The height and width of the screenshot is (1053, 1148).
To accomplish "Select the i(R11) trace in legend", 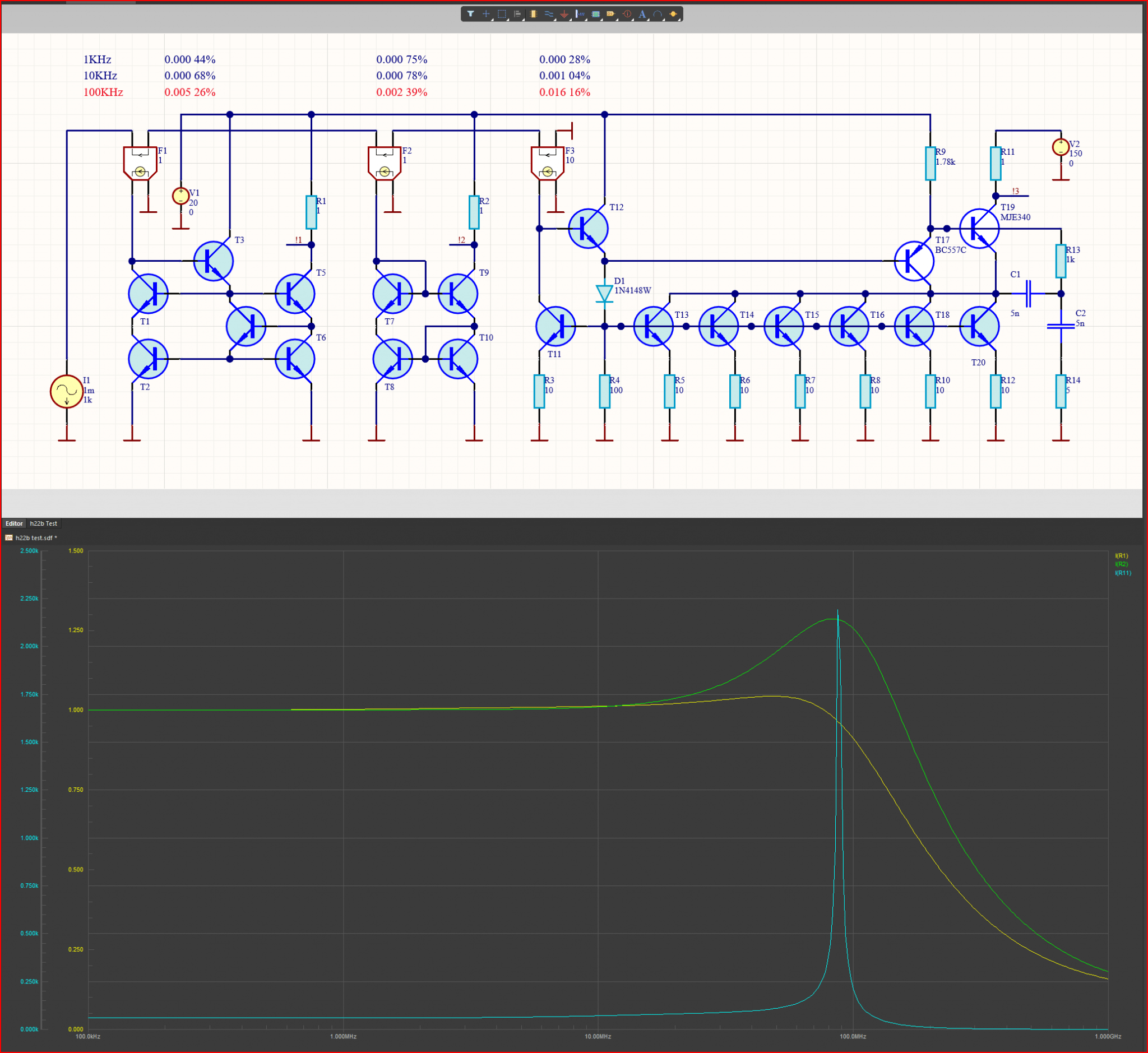I will click(1122, 573).
